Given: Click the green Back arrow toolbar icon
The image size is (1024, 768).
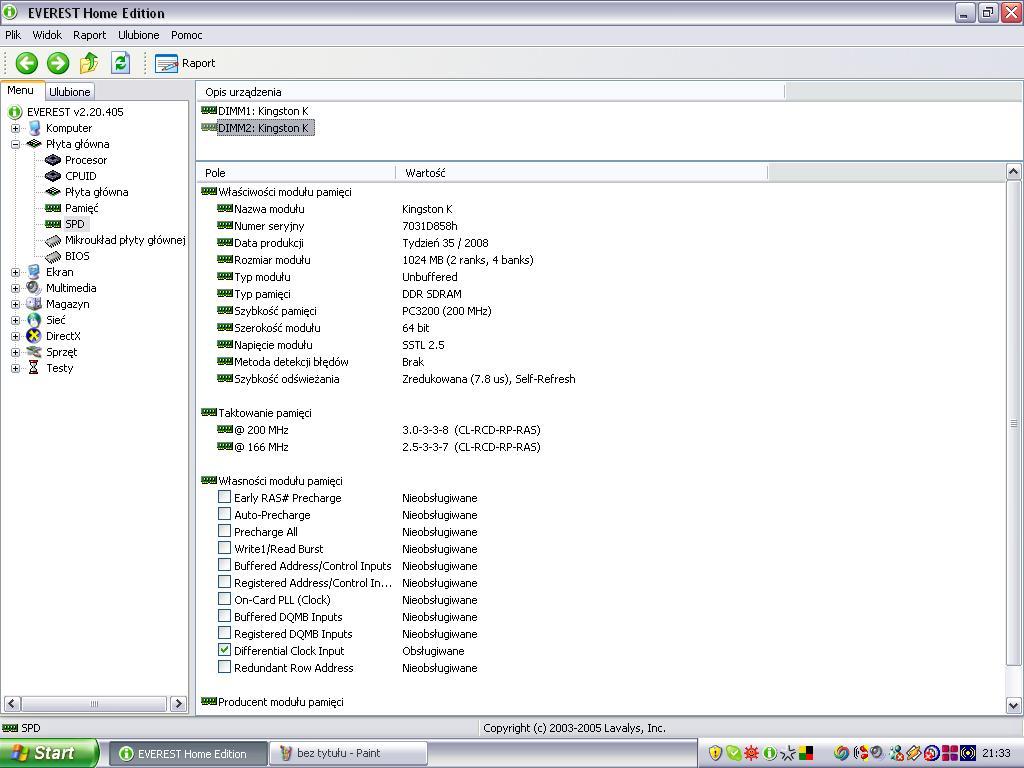Looking at the screenshot, I should 27,63.
